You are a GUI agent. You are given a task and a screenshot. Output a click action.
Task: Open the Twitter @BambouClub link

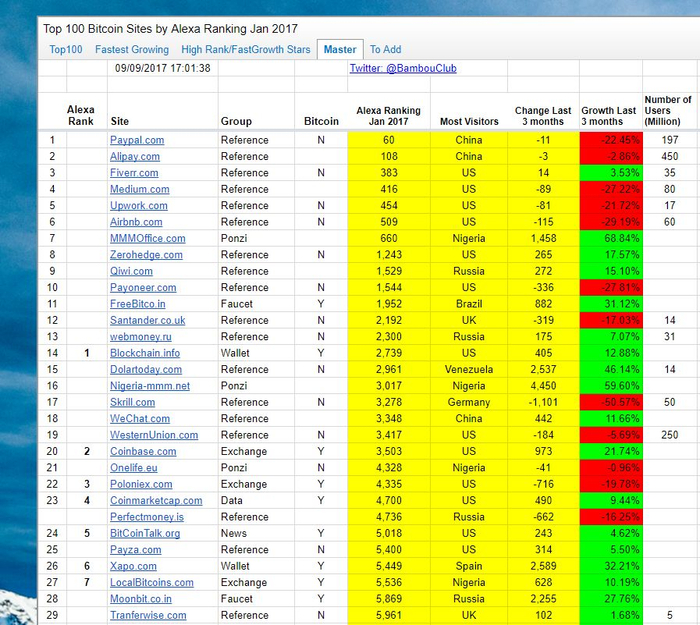pos(403,68)
